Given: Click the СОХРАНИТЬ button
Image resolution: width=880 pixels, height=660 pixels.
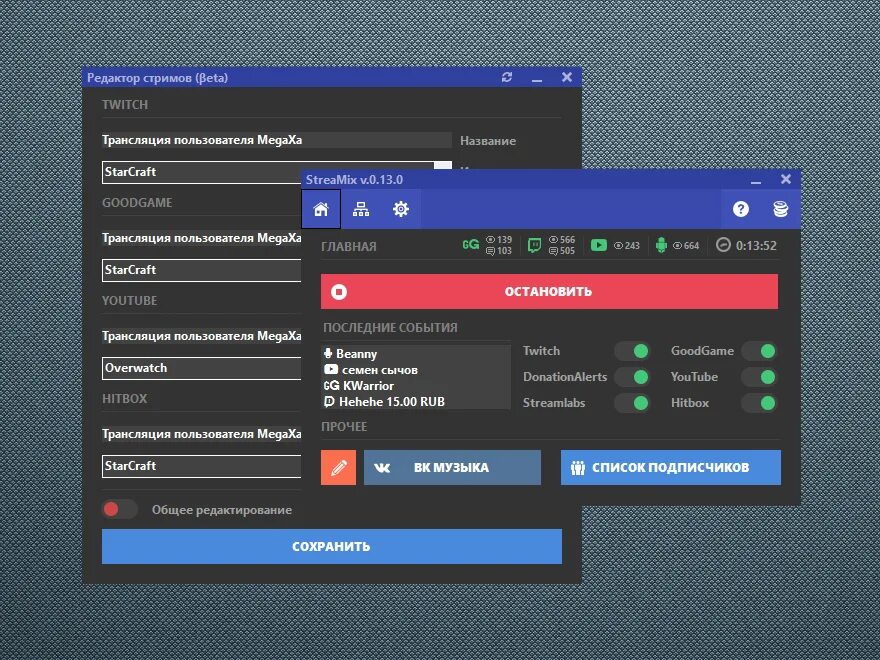Looking at the screenshot, I should [x=332, y=546].
